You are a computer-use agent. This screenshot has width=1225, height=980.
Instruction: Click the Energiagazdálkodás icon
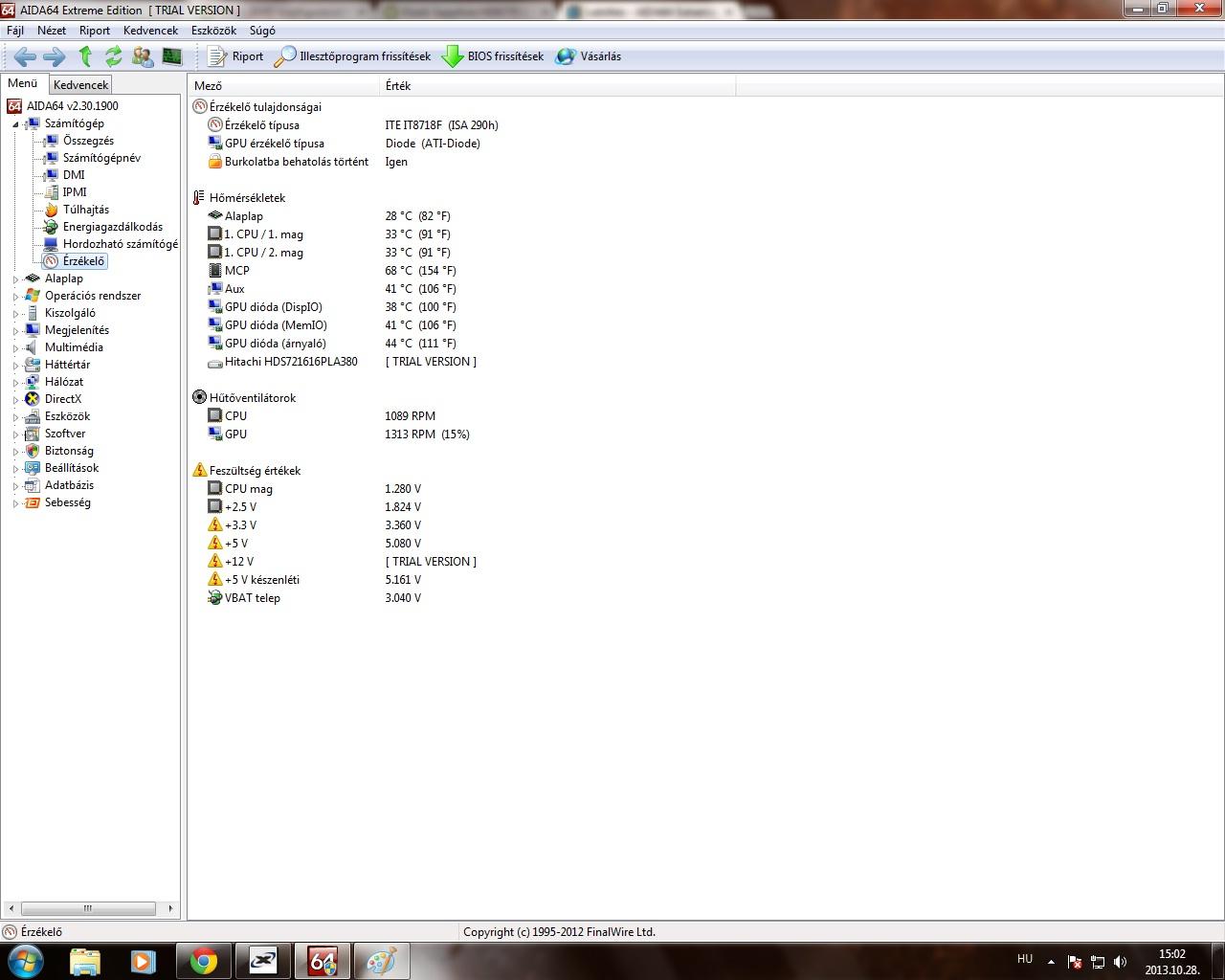(x=51, y=227)
